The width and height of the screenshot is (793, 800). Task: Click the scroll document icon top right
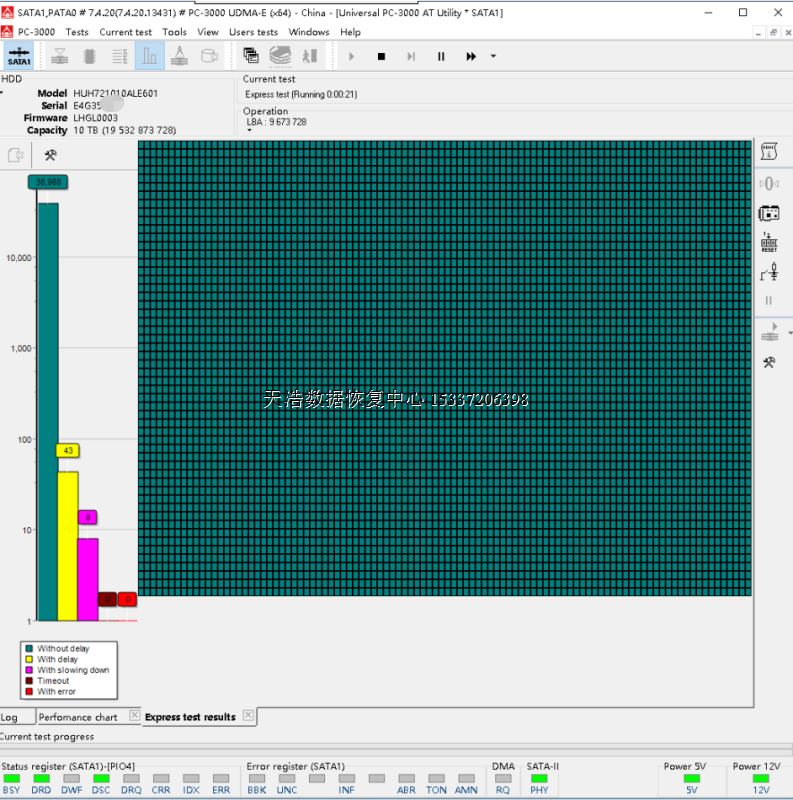768,152
